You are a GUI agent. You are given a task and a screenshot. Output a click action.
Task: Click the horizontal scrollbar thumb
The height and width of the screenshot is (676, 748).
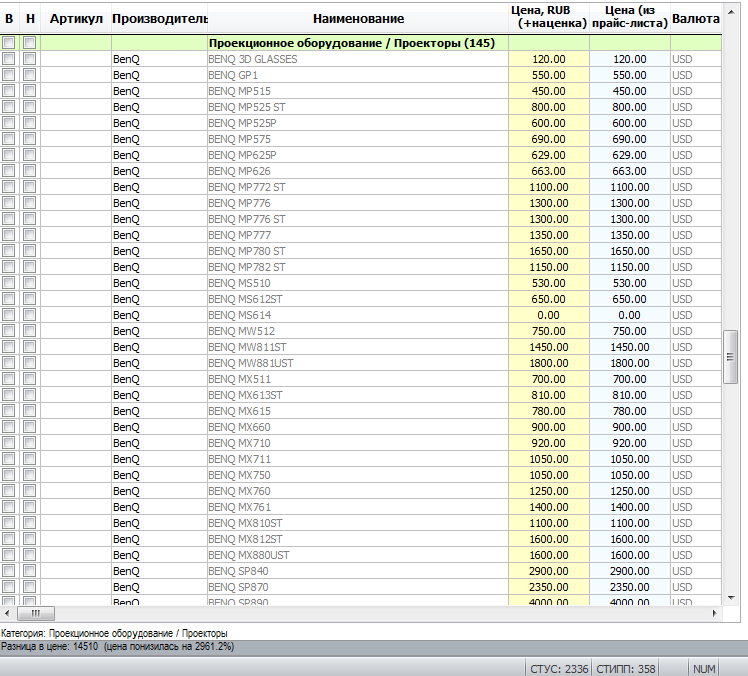[x=36, y=613]
